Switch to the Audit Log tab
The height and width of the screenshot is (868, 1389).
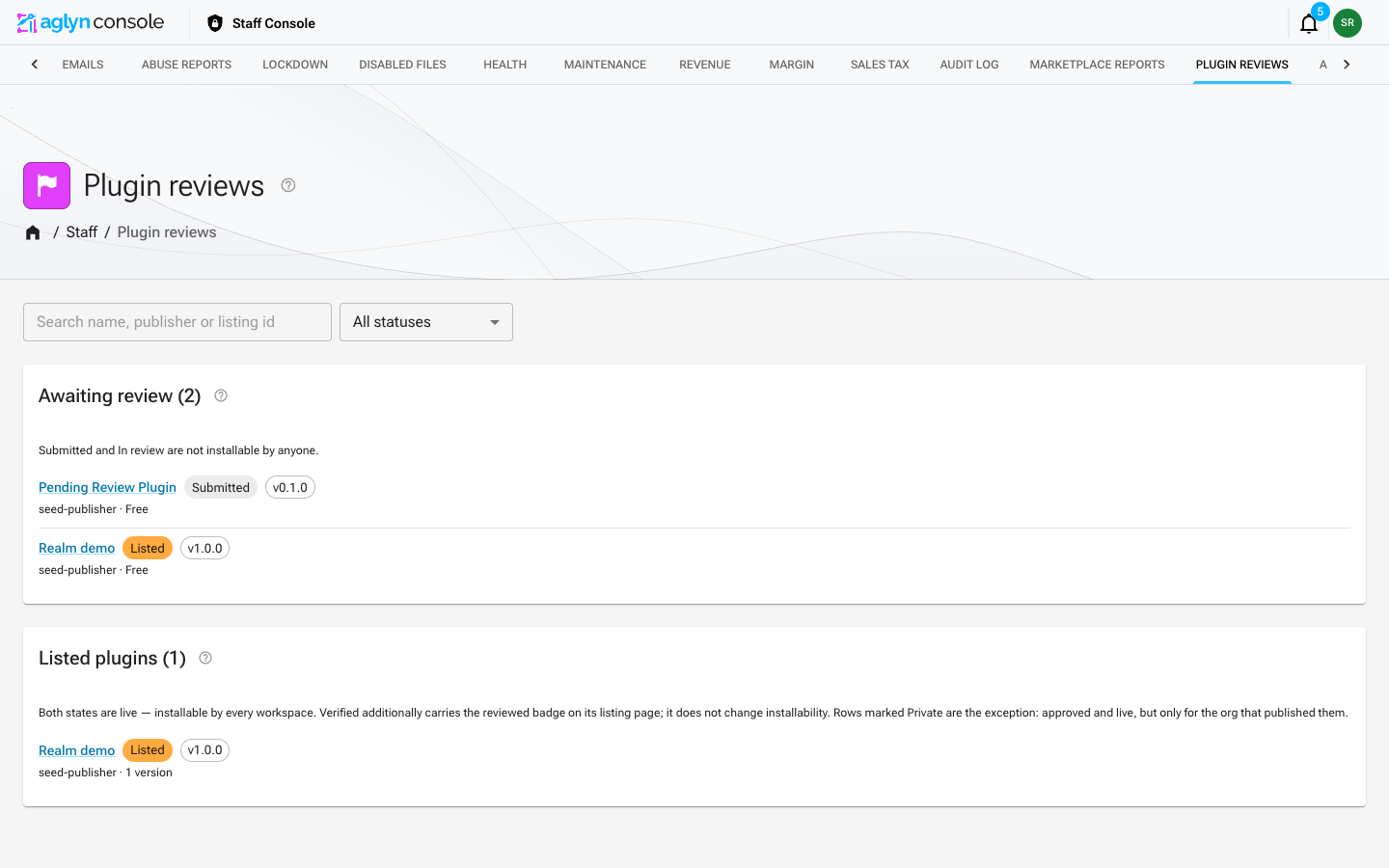coord(969,65)
